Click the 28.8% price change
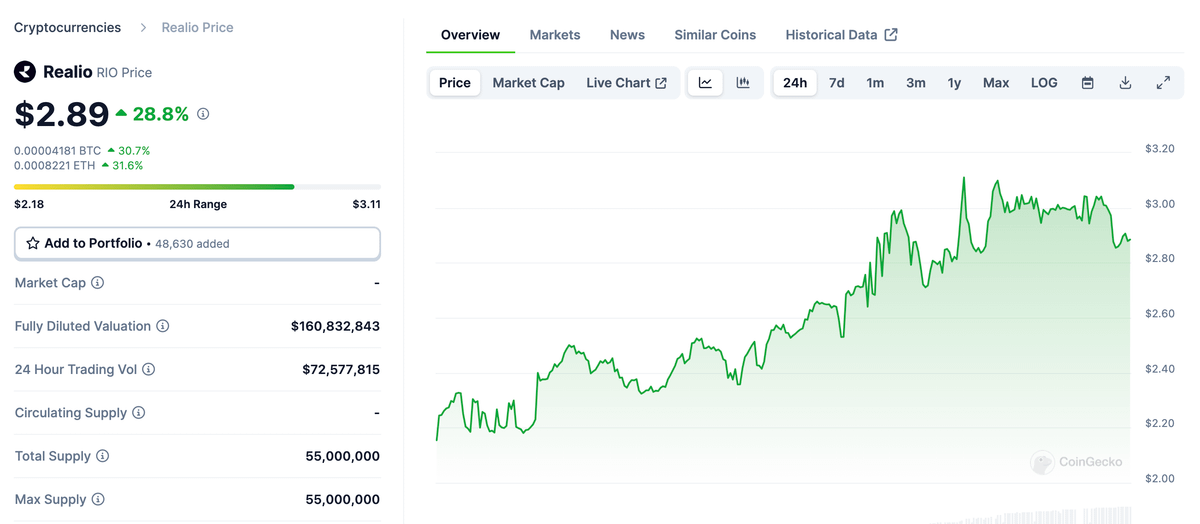 pos(153,114)
